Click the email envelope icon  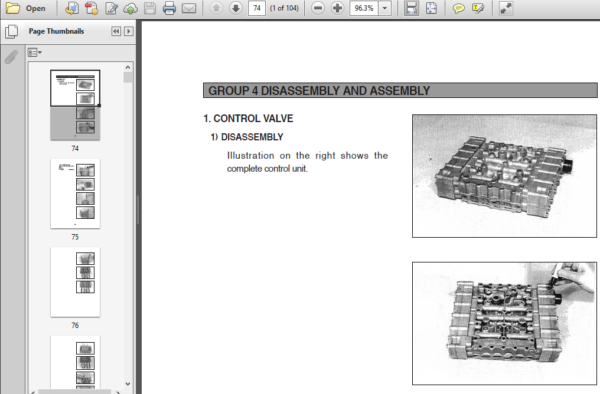[189, 8]
